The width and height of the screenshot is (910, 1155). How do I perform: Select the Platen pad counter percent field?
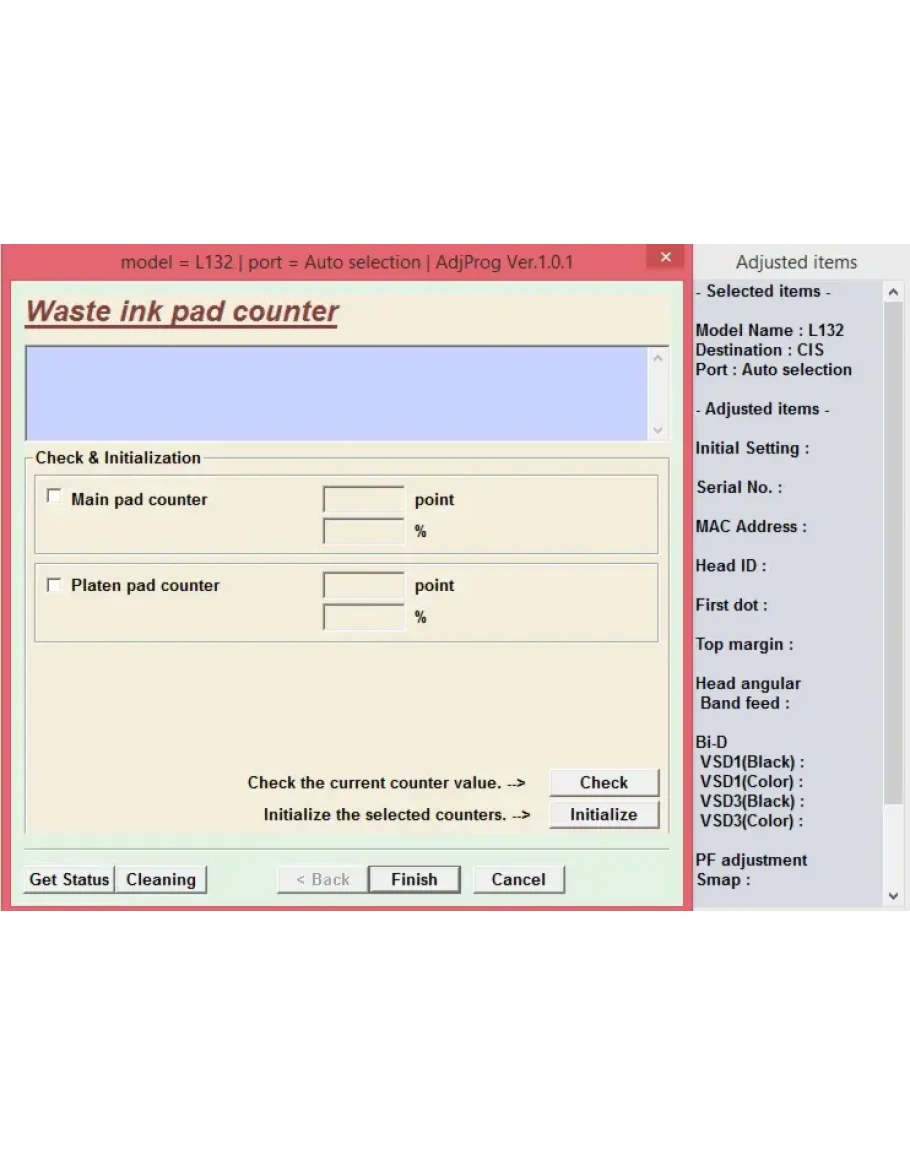(363, 617)
